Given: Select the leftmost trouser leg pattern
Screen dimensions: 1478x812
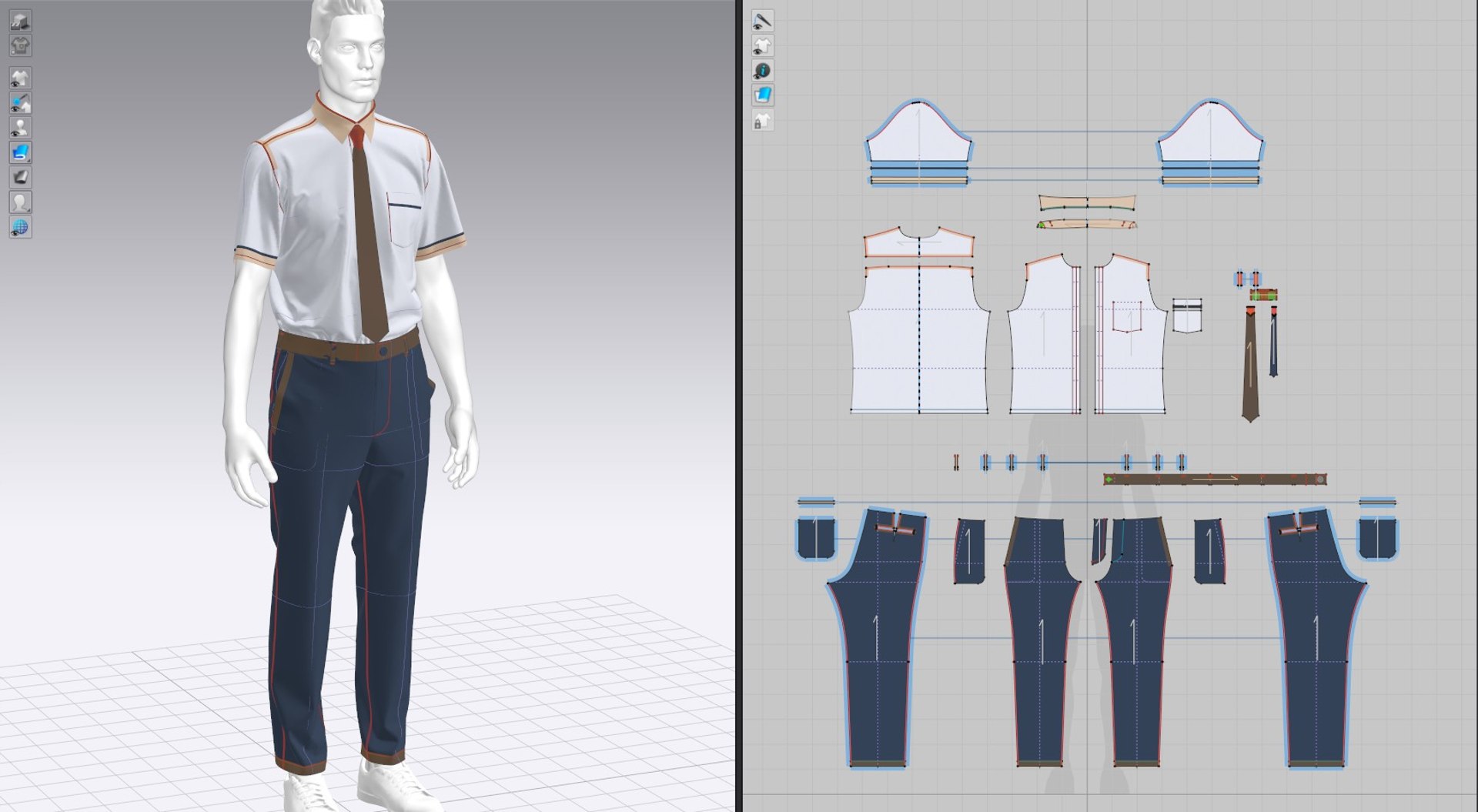Looking at the screenshot, I should 878,639.
